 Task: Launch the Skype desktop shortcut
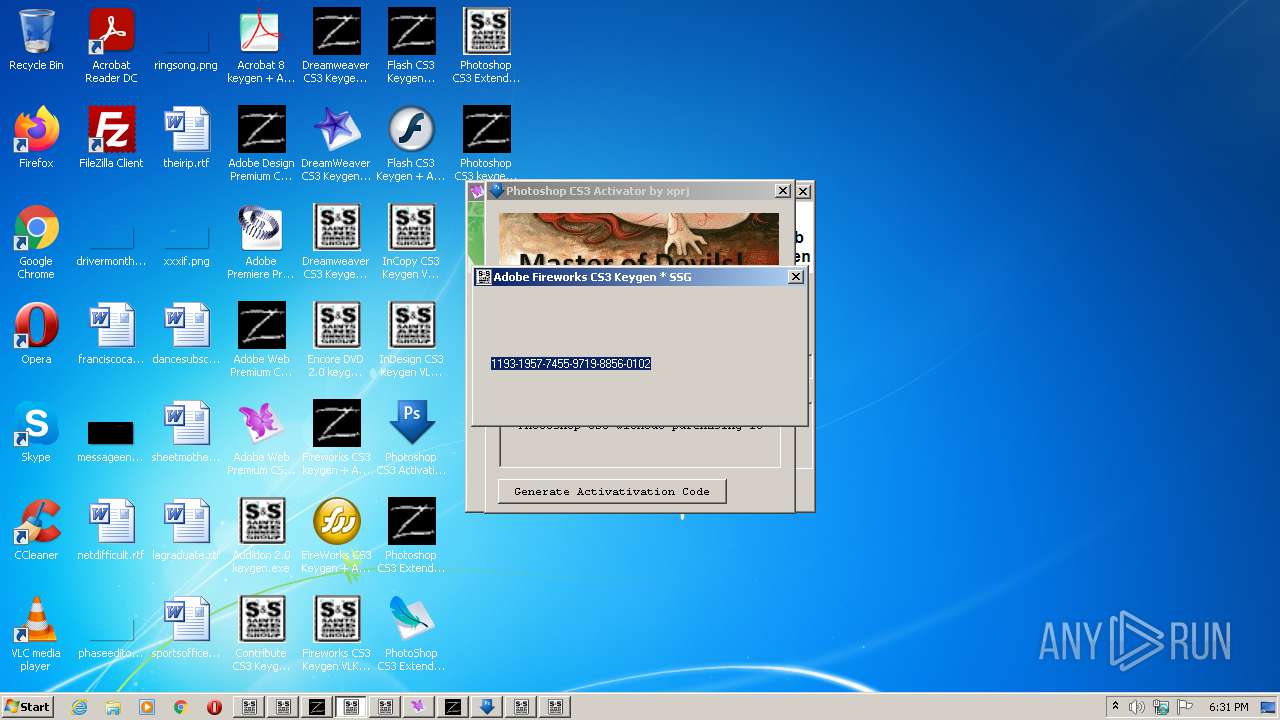tap(36, 433)
